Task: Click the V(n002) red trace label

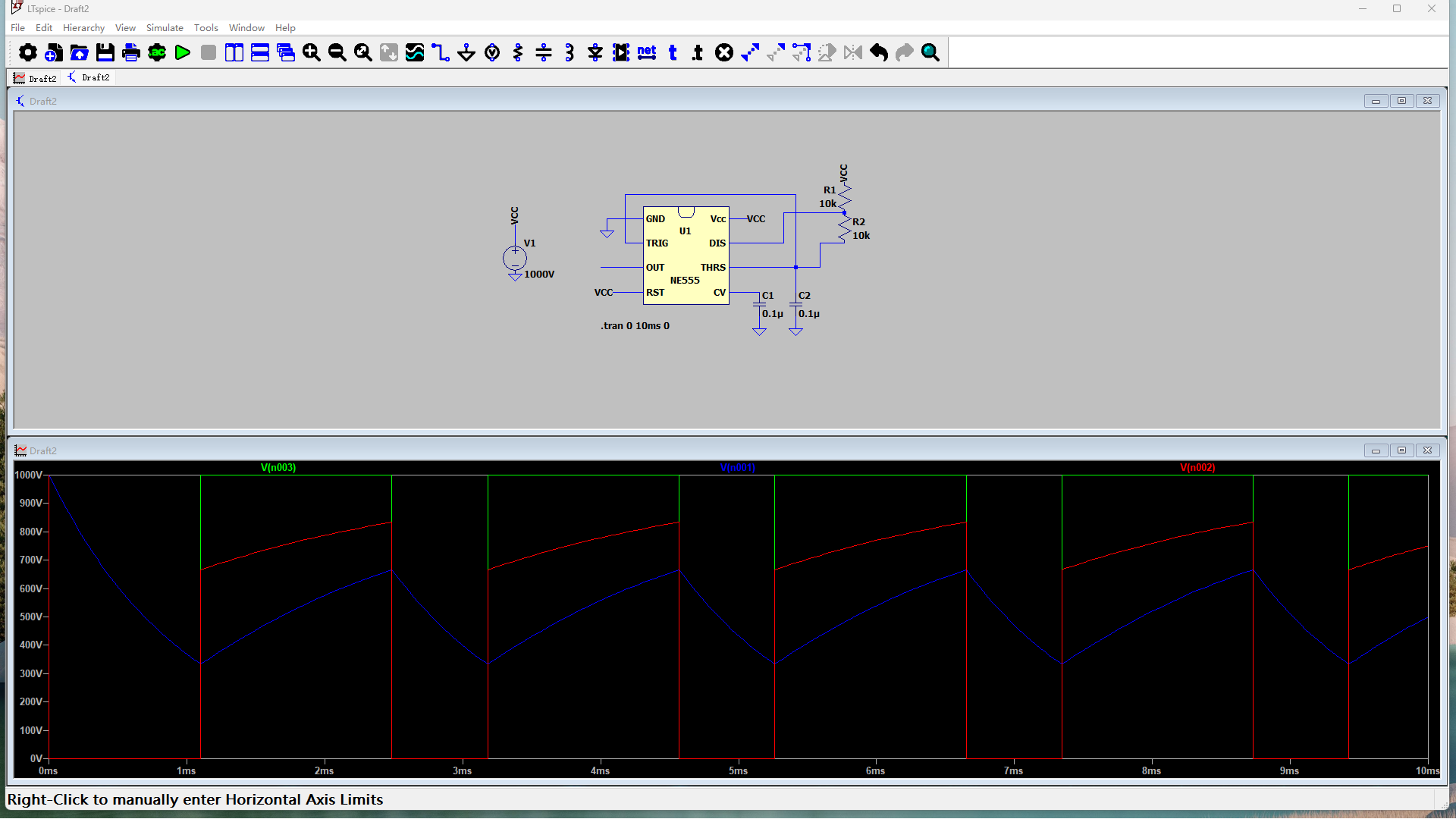Action: pos(1197,468)
